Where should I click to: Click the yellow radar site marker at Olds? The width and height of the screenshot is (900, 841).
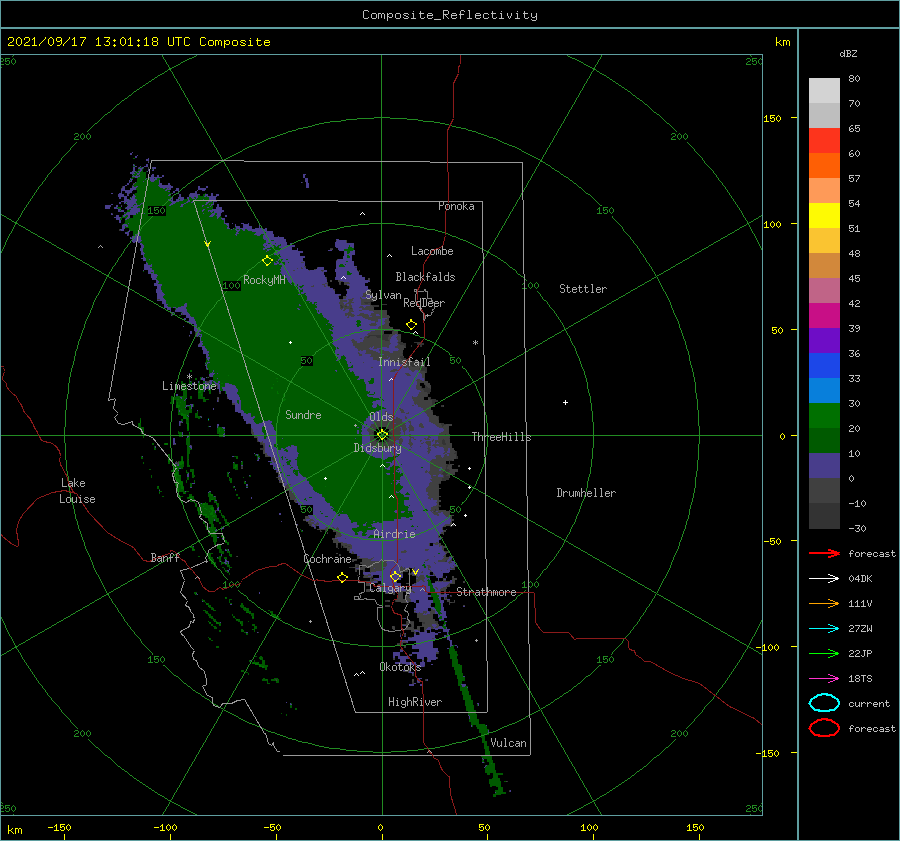pos(382,435)
